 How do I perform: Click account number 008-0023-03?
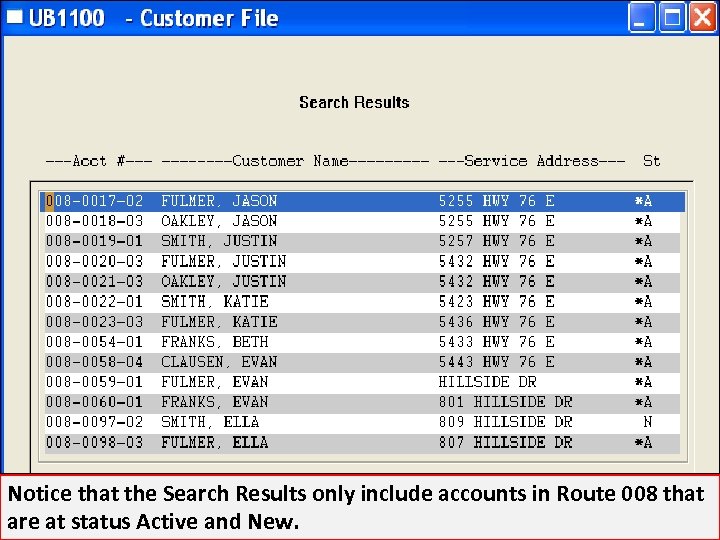pos(94,322)
